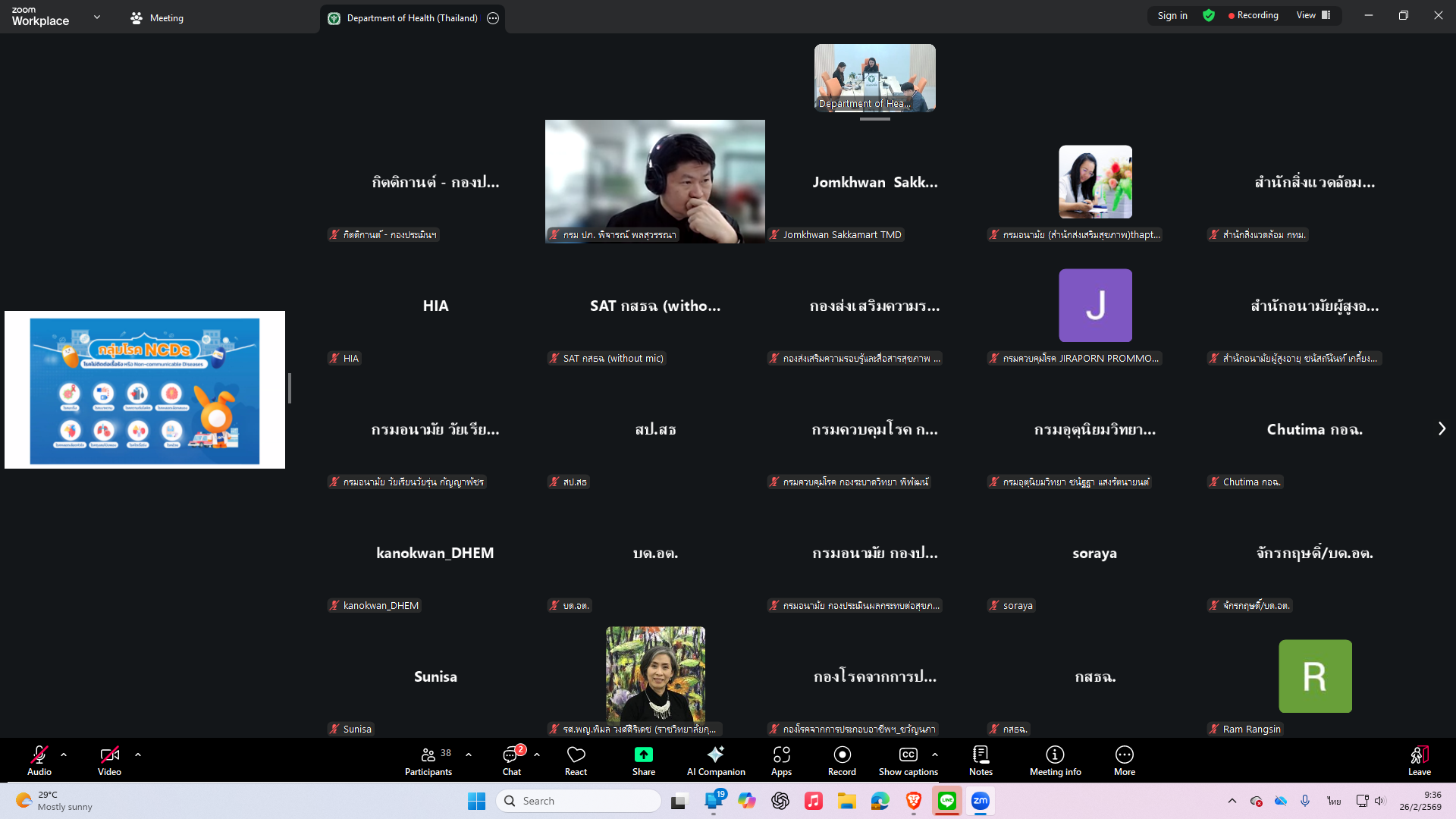Unmute microphone with Audio button

(39, 760)
